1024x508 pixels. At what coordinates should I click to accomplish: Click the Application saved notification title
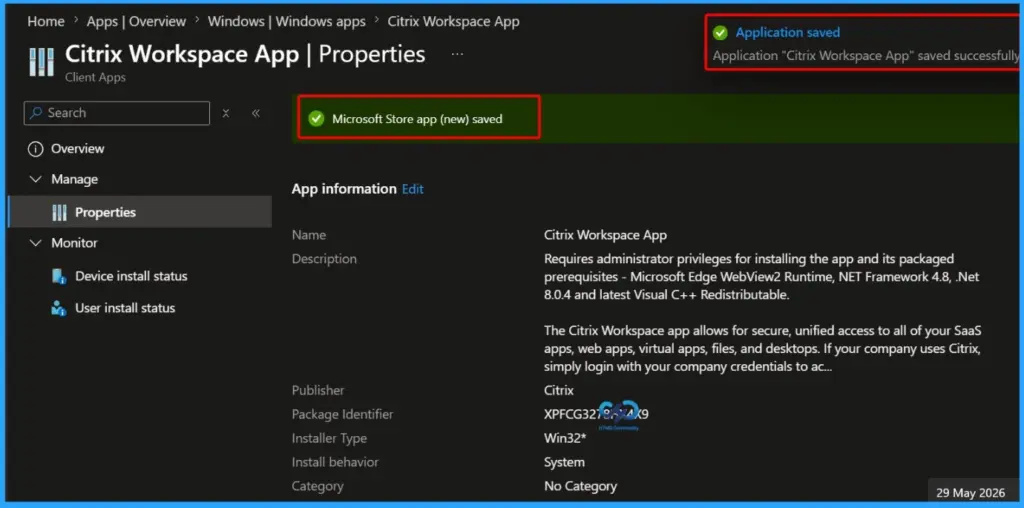(788, 32)
